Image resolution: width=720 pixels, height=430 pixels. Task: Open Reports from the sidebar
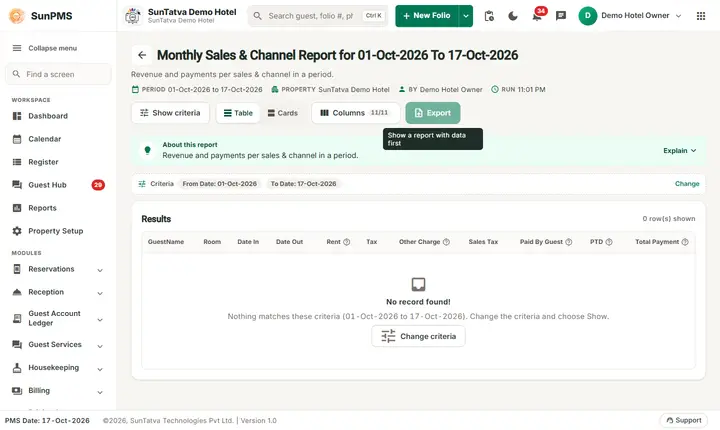tap(58, 208)
